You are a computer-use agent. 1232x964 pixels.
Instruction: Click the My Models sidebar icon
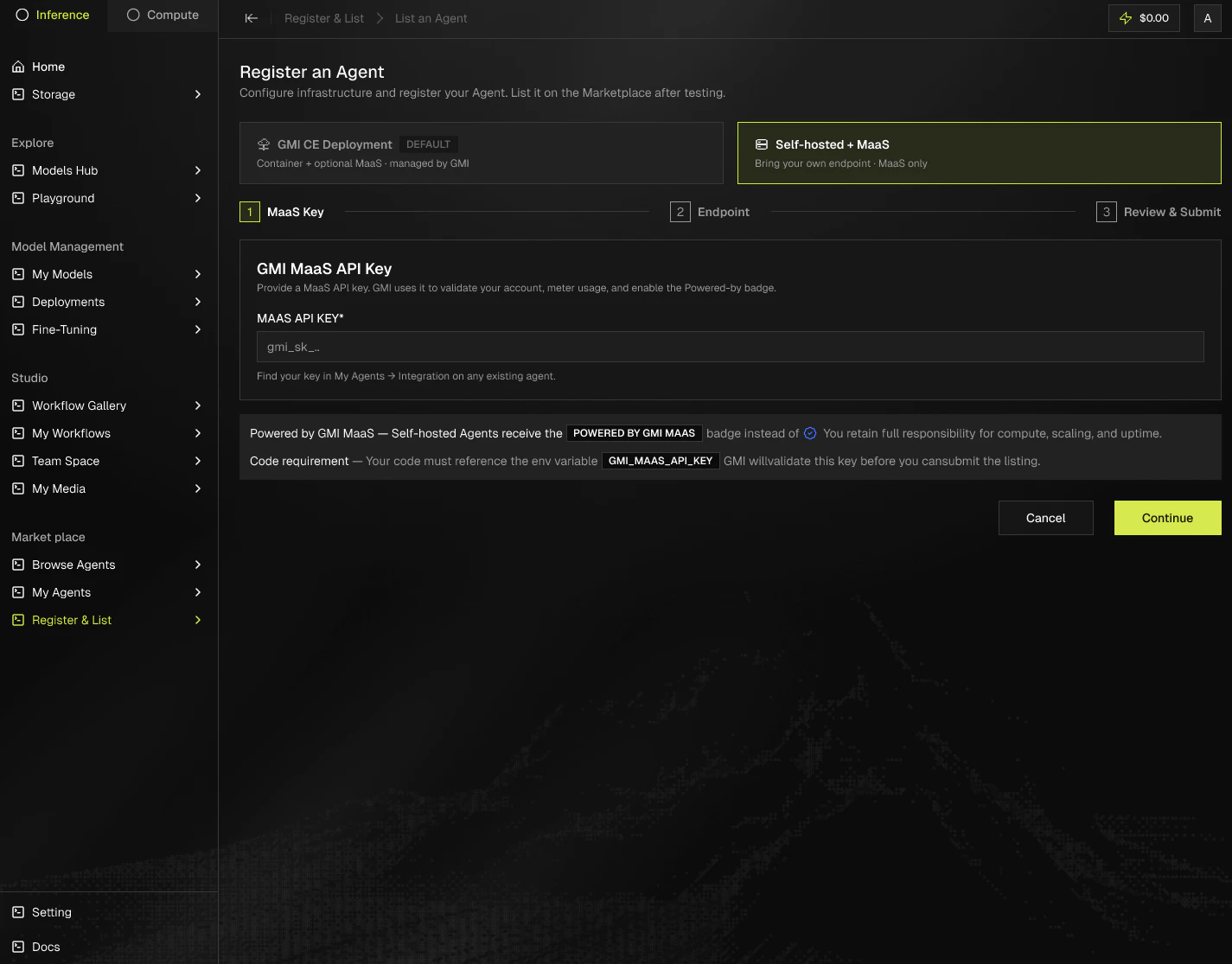(x=18, y=274)
